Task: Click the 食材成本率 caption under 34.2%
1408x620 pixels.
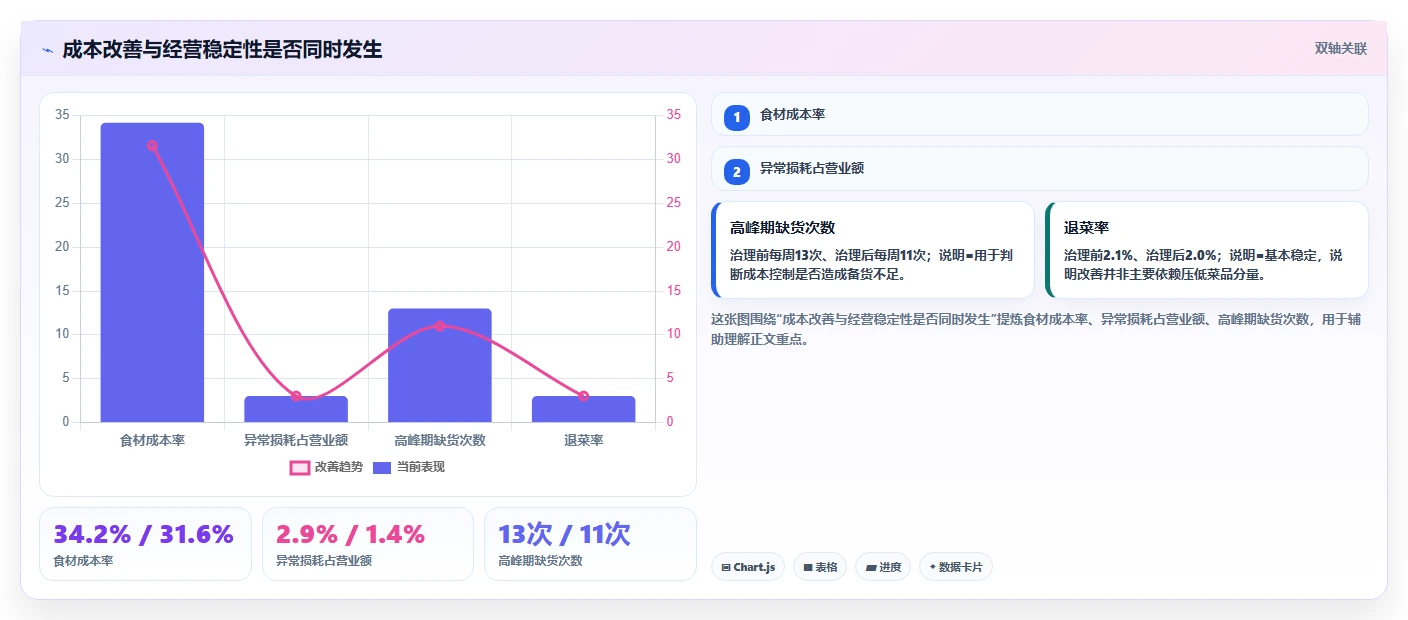Action: coord(83,561)
